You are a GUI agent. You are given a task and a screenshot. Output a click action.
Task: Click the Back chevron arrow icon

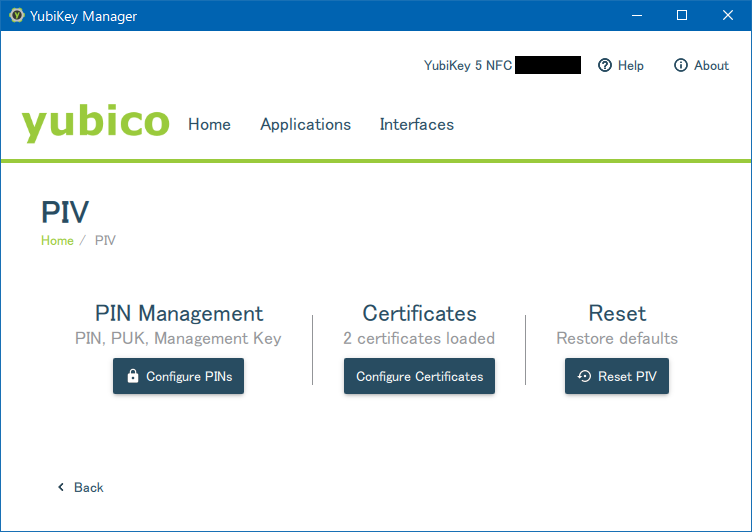61,487
